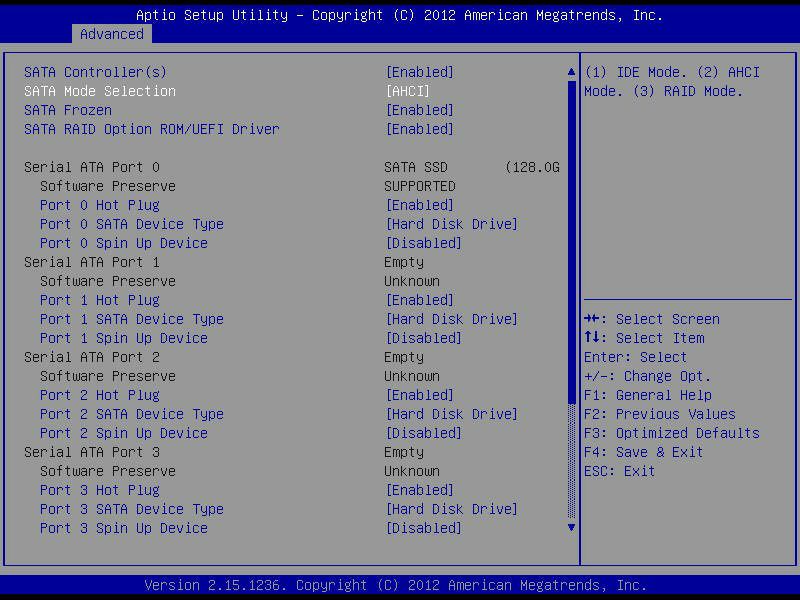Click F1: General Help hint

(648, 395)
